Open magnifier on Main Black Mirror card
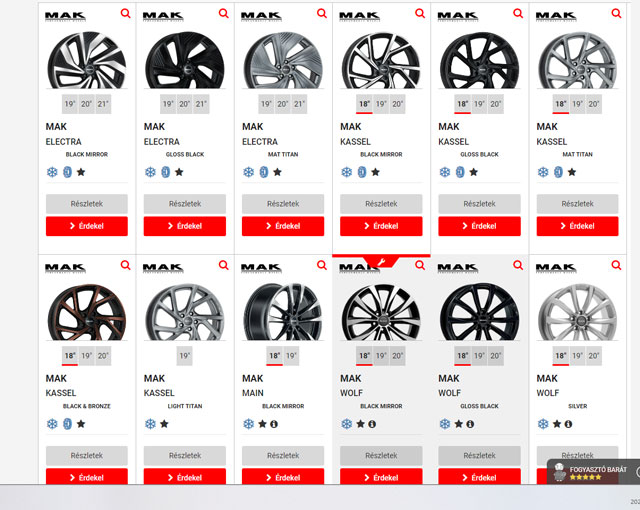 pyautogui.click(x=322, y=265)
